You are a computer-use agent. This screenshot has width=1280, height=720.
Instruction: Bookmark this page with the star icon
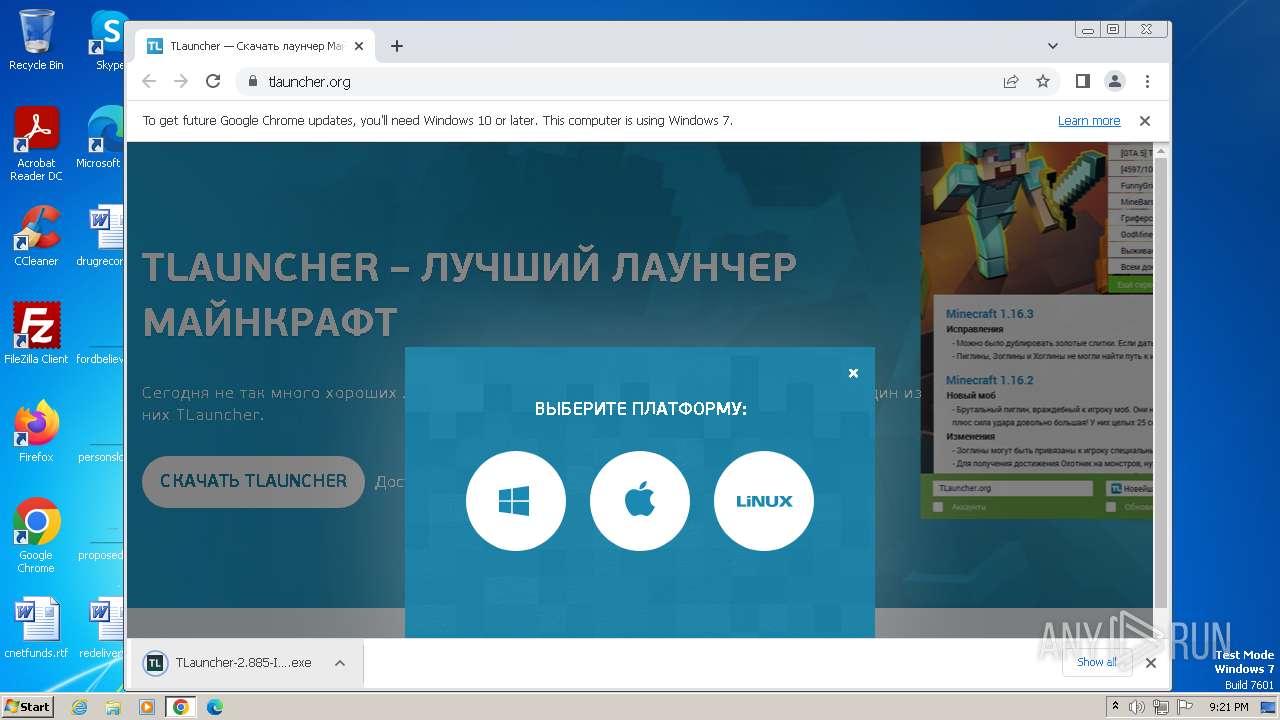coord(1043,81)
